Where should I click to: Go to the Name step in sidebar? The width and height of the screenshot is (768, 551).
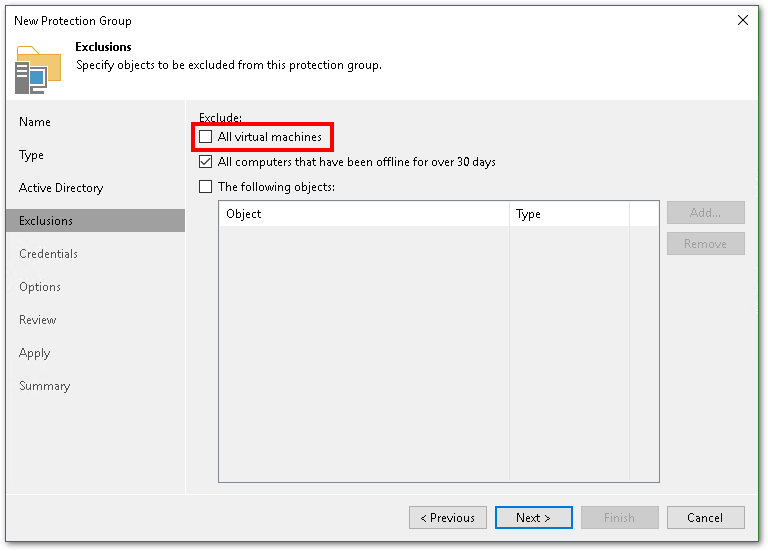(x=35, y=122)
